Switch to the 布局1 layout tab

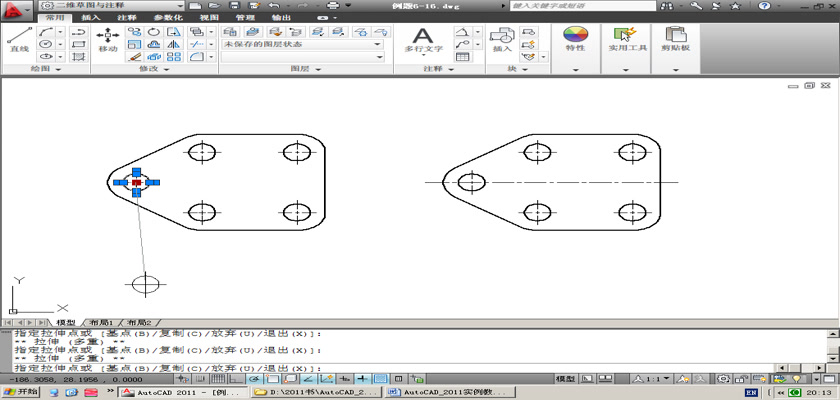(x=102, y=323)
